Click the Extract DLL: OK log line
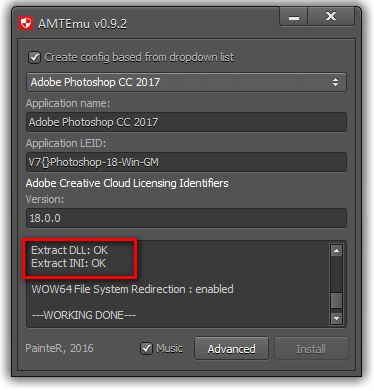Screen dimensions: 374x391 (x=70, y=250)
